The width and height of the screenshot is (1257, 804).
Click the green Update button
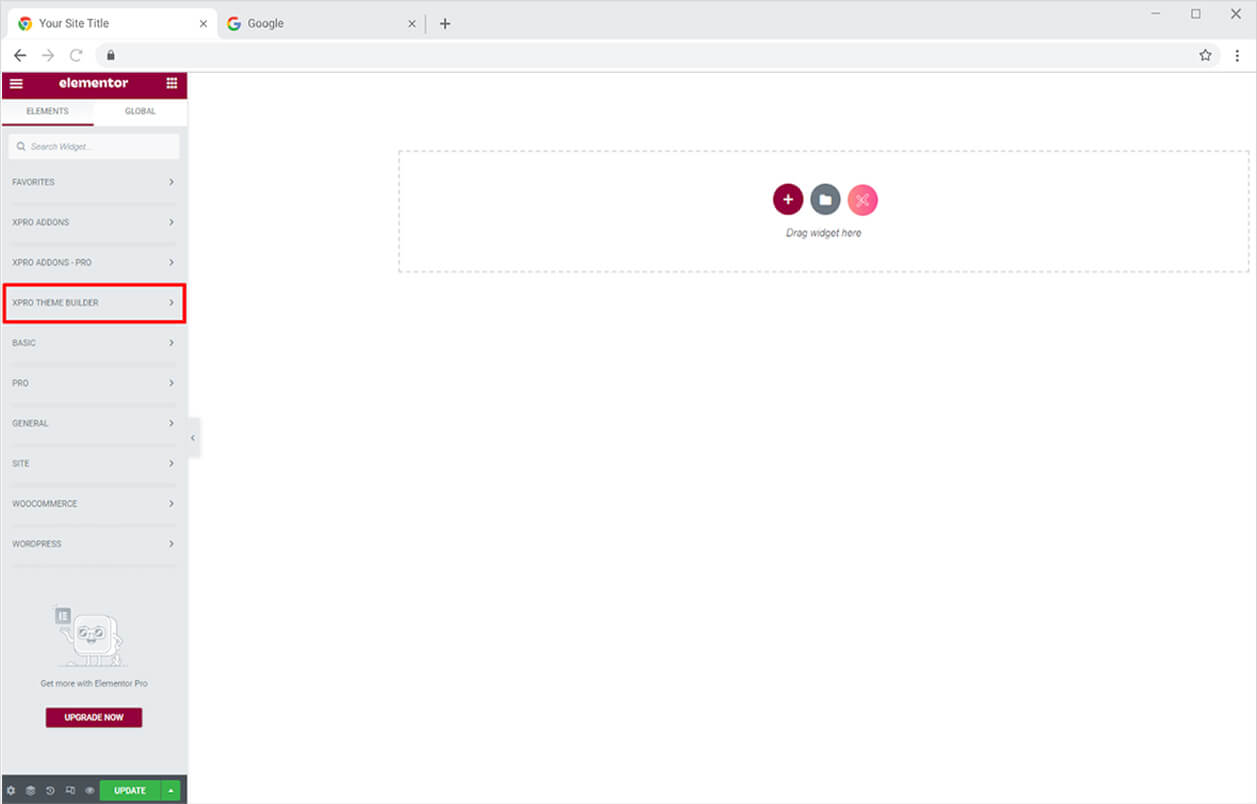click(129, 790)
